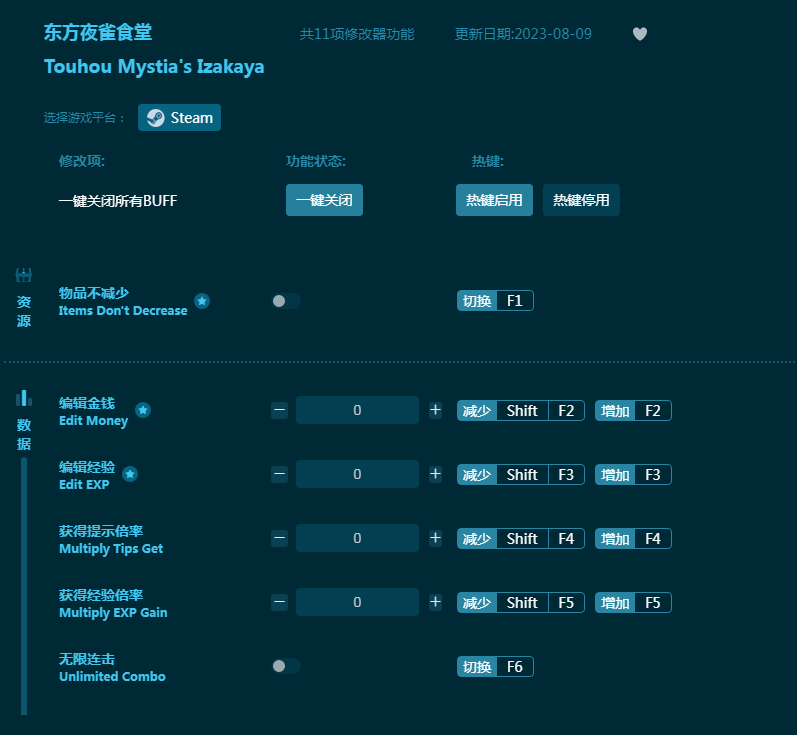Decrease Multiply EXP Gain with minus
The width and height of the screenshot is (797, 735).
(x=279, y=602)
